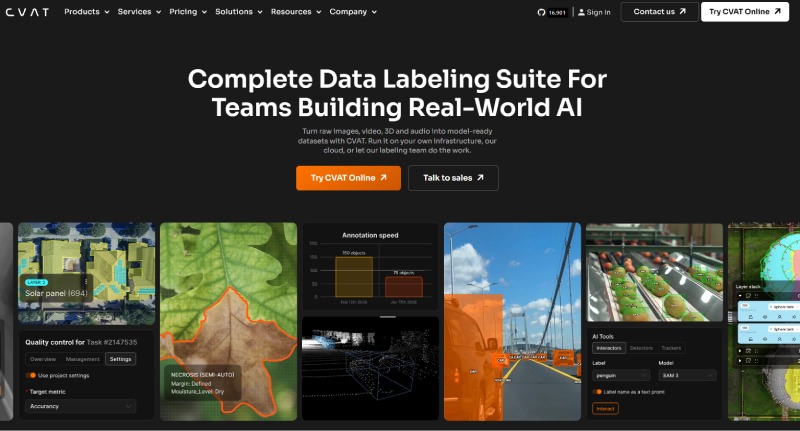
Task: Click the Sign In person icon
Action: tap(581, 12)
